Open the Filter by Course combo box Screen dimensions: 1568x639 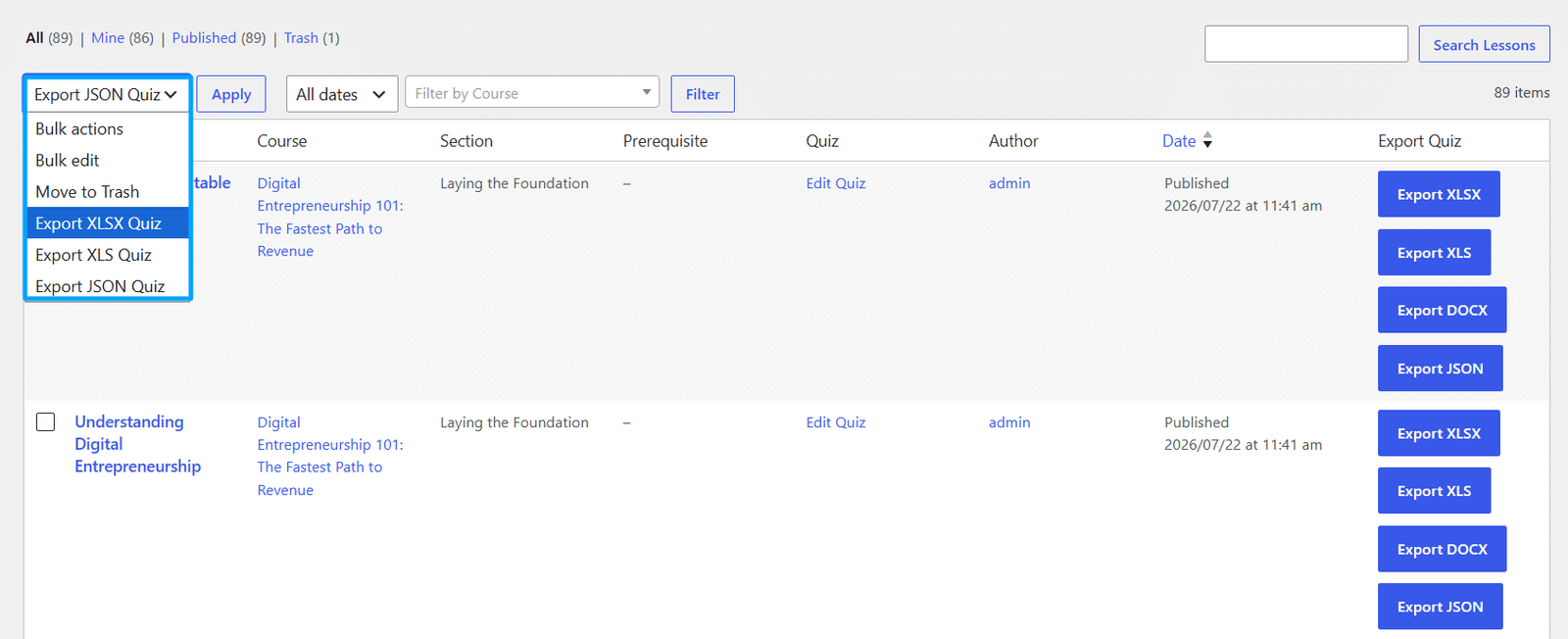pos(532,93)
